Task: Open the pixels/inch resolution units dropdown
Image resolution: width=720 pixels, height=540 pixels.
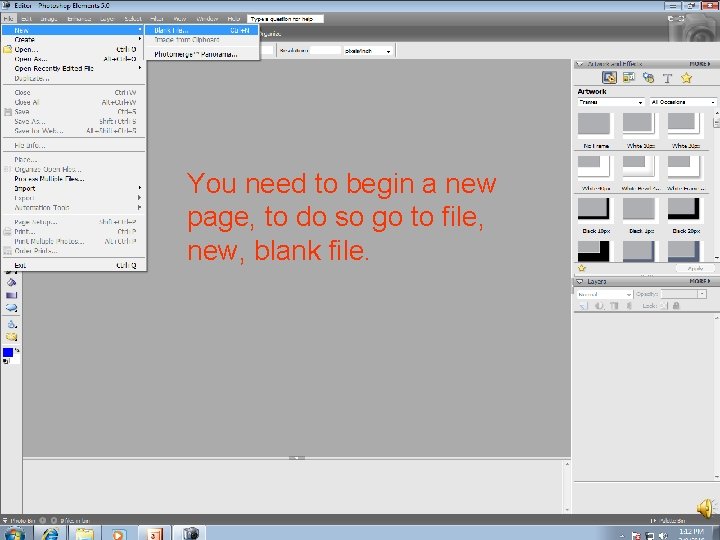Action: pyautogui.click(x=368, y=51)
